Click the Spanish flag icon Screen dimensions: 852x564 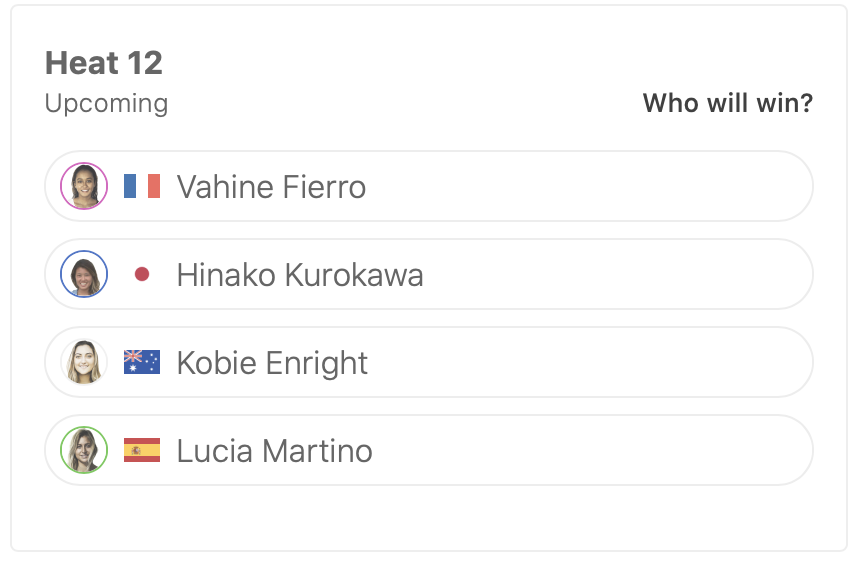[142, 450]
